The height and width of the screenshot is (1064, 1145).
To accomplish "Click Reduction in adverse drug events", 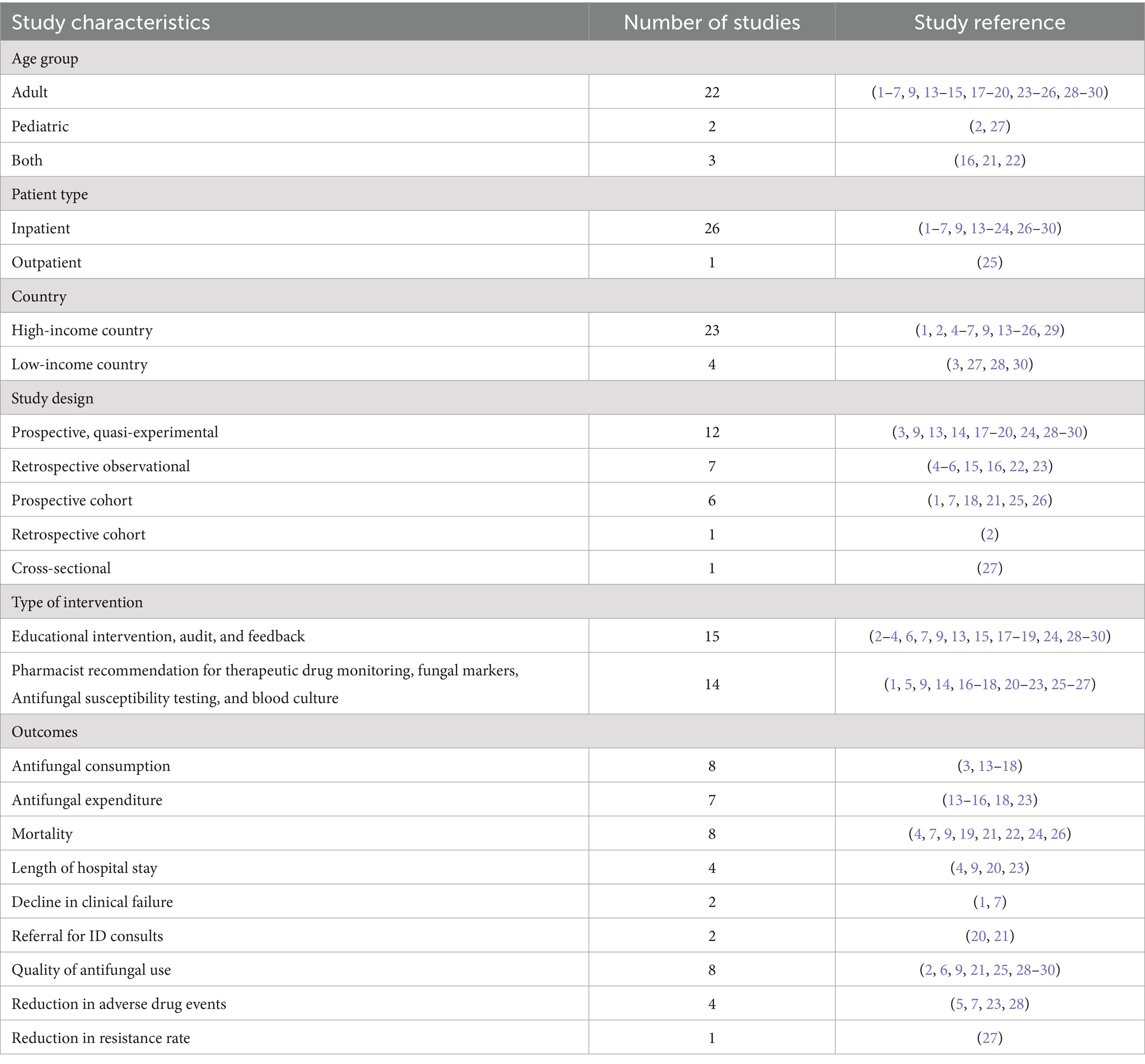I will [119, 1003].
